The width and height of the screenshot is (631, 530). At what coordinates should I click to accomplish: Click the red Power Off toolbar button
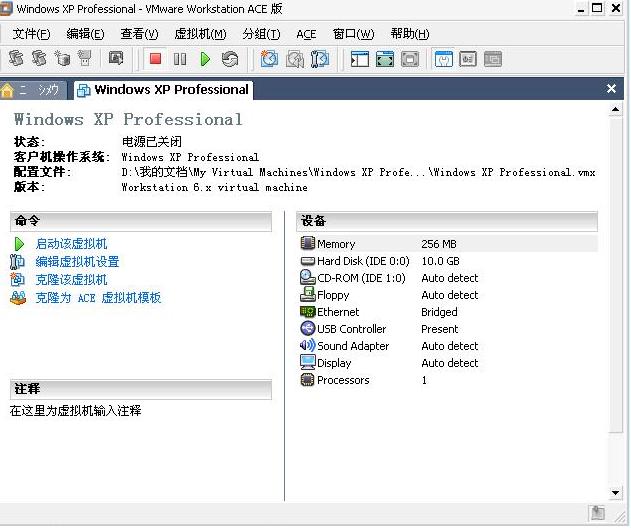[x=155, y=59]
